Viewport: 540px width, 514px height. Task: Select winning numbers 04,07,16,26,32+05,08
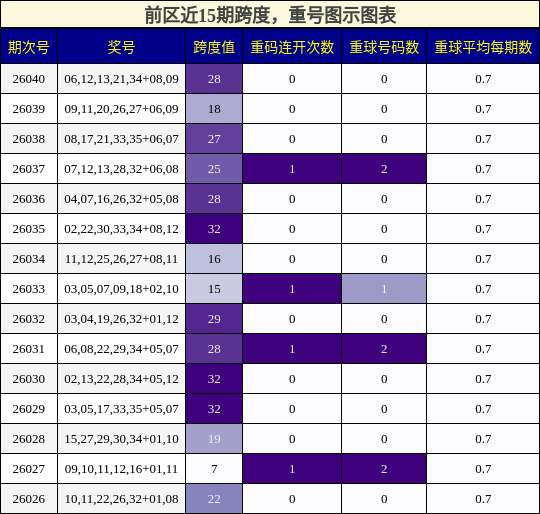(122, 199)
